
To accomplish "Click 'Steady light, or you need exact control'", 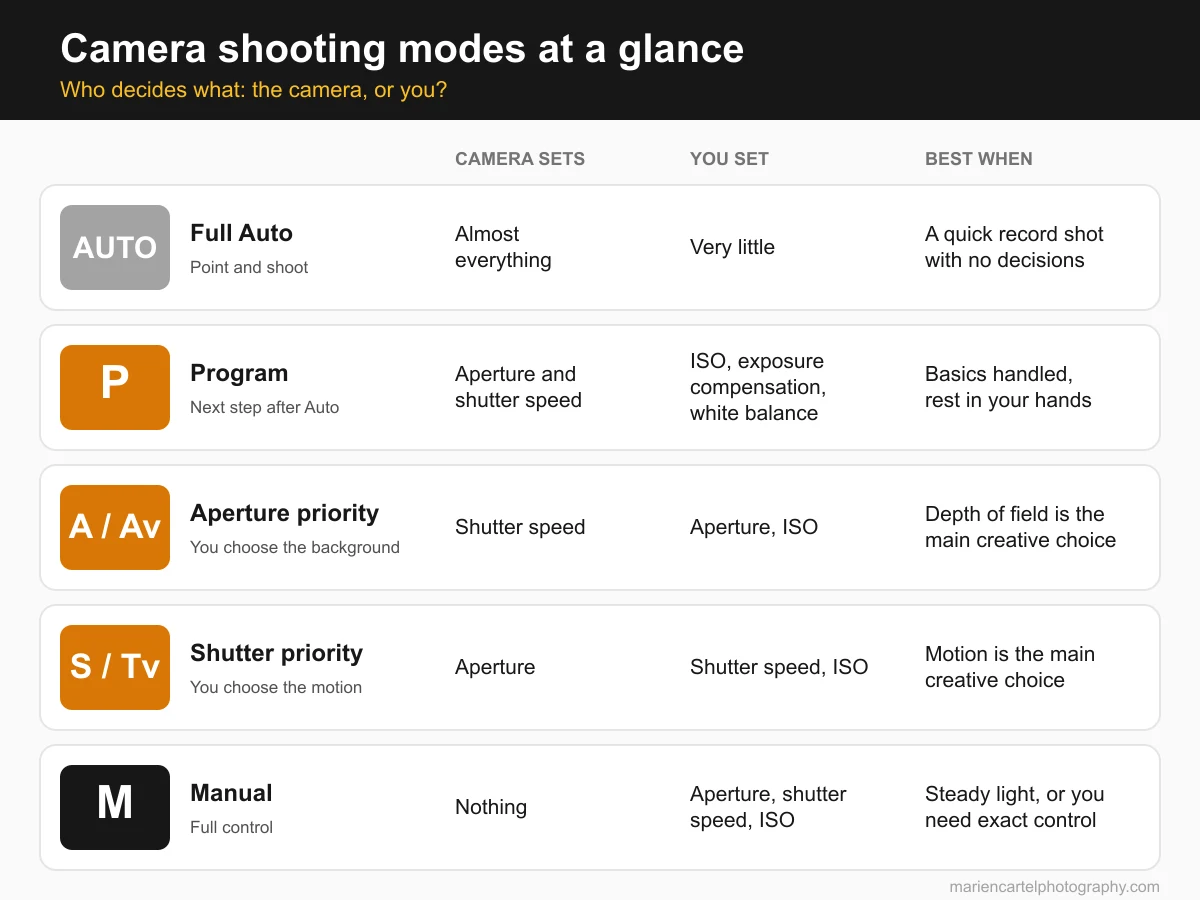I will tap(1014, 807).
